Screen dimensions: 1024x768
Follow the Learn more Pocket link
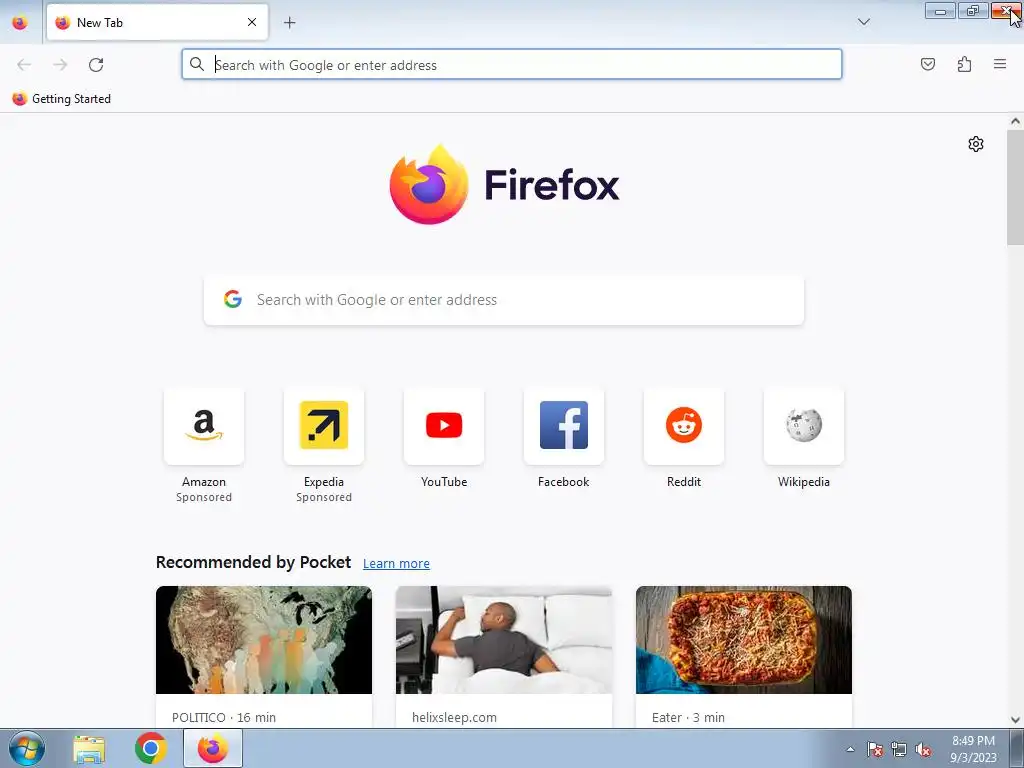[x=396, y=564]
